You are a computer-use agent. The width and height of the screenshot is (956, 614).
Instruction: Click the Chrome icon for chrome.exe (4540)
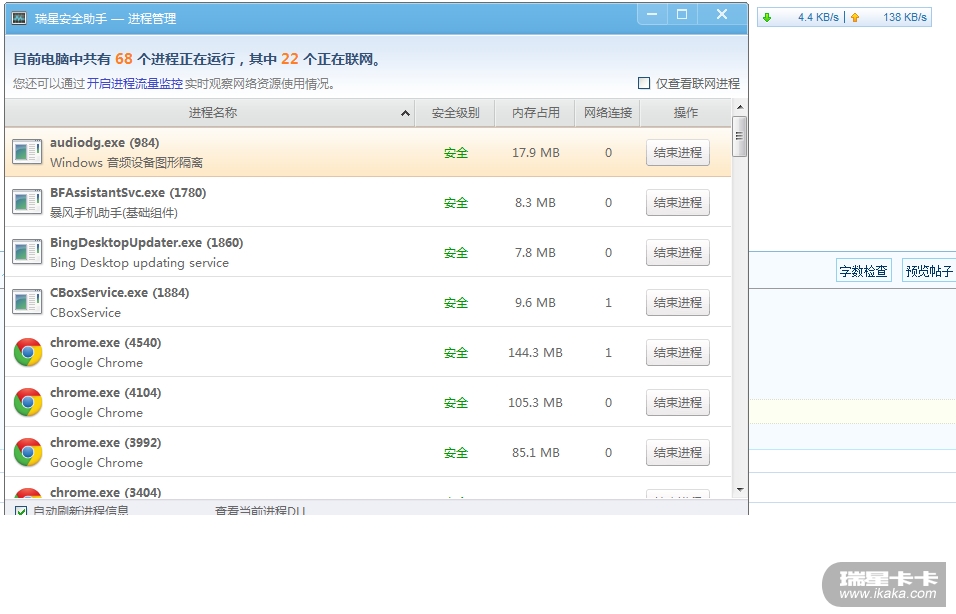(x=27, y=352)
